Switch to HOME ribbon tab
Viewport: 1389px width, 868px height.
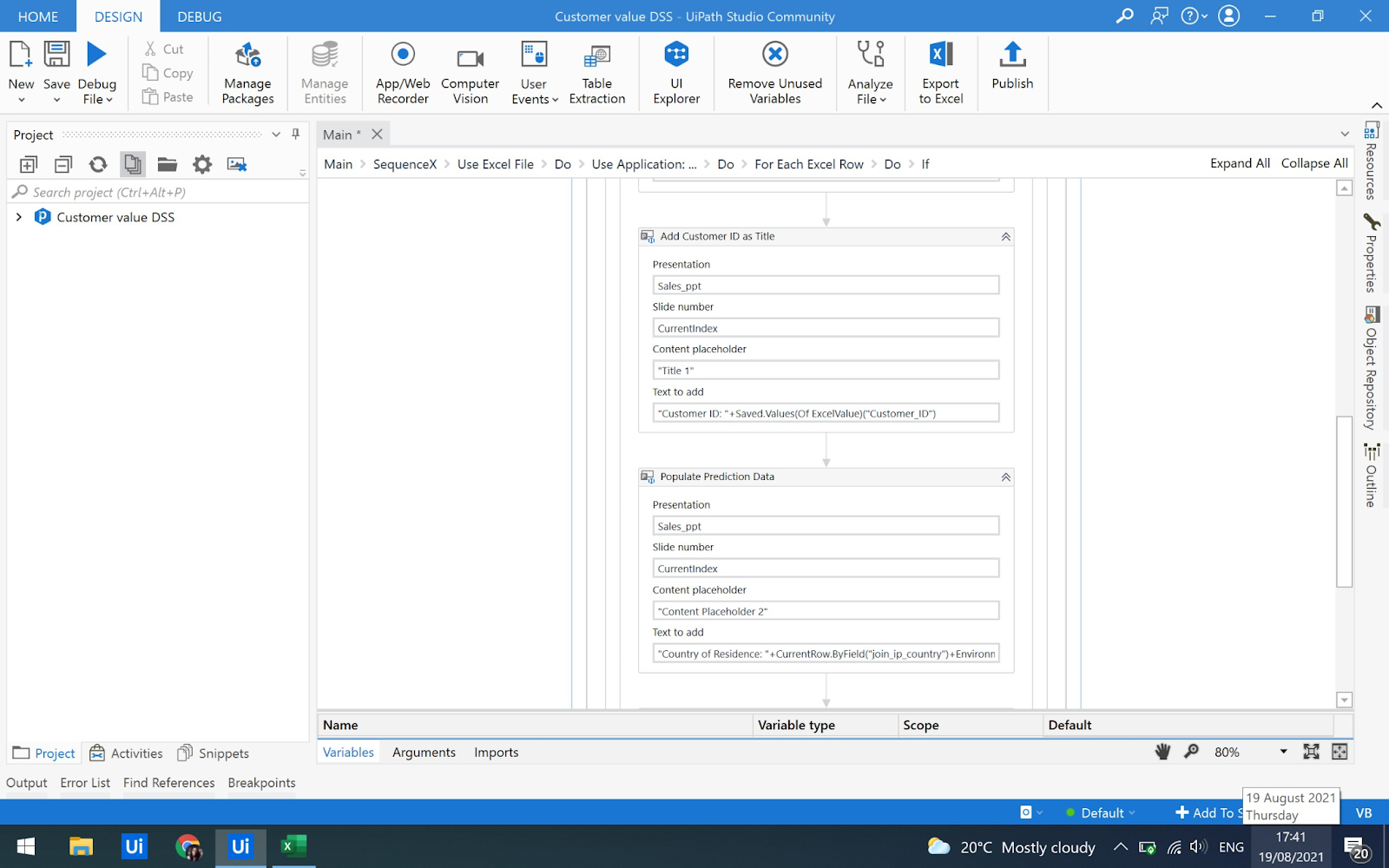click(38, 16)
